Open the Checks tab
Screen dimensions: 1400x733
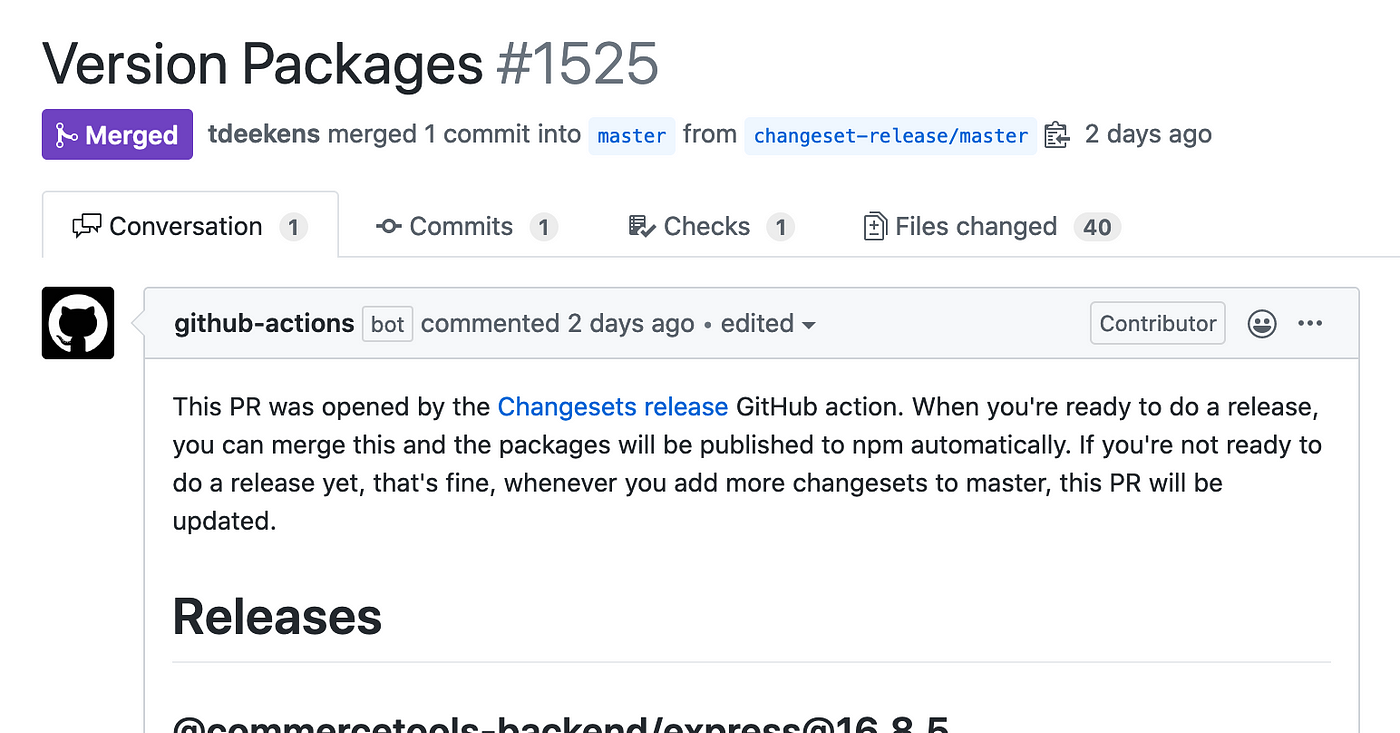pyautogui.click(x=711, y=226)
